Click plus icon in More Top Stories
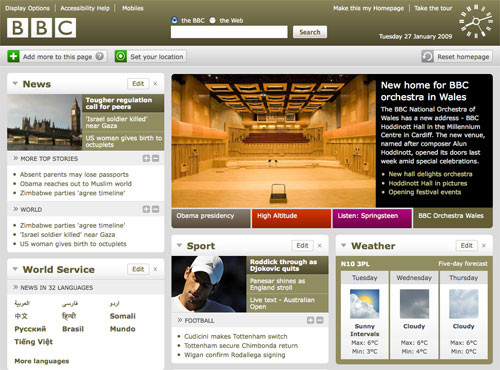 click(146, 158)
